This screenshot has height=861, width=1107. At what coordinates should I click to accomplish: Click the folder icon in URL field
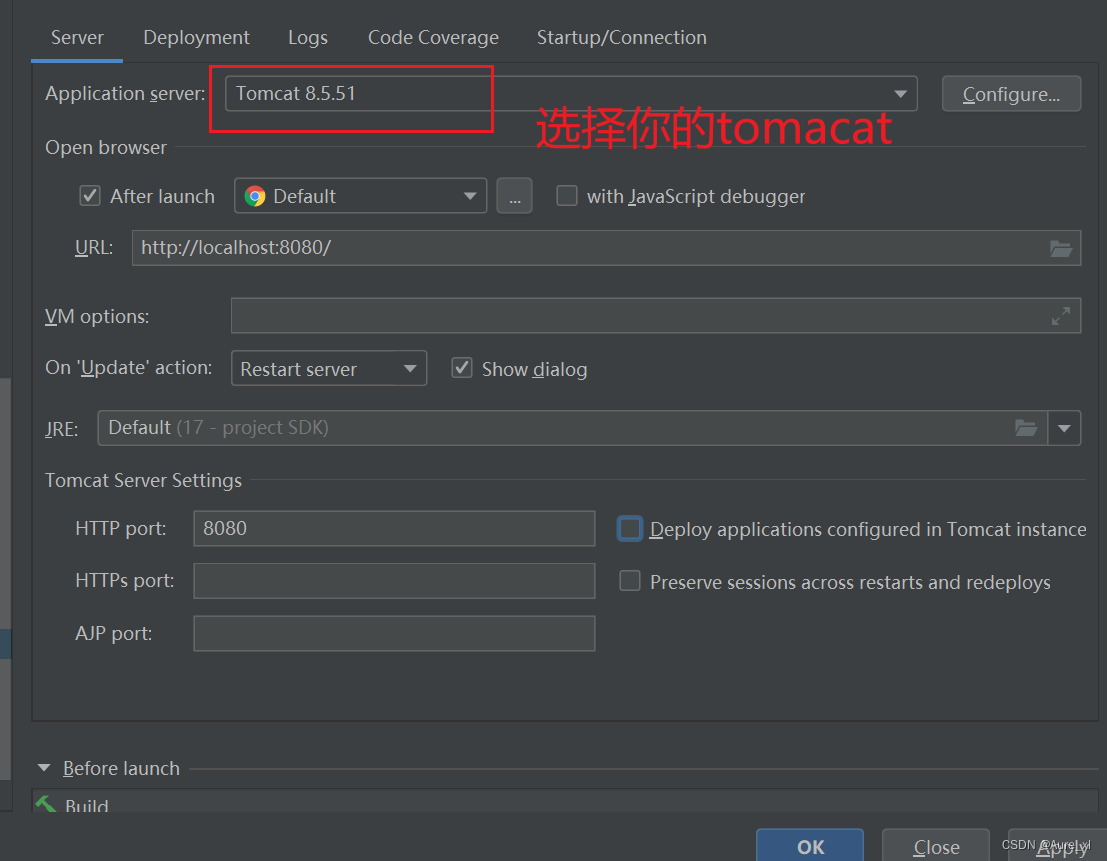pyautogui.click(x=1060, y=248)
